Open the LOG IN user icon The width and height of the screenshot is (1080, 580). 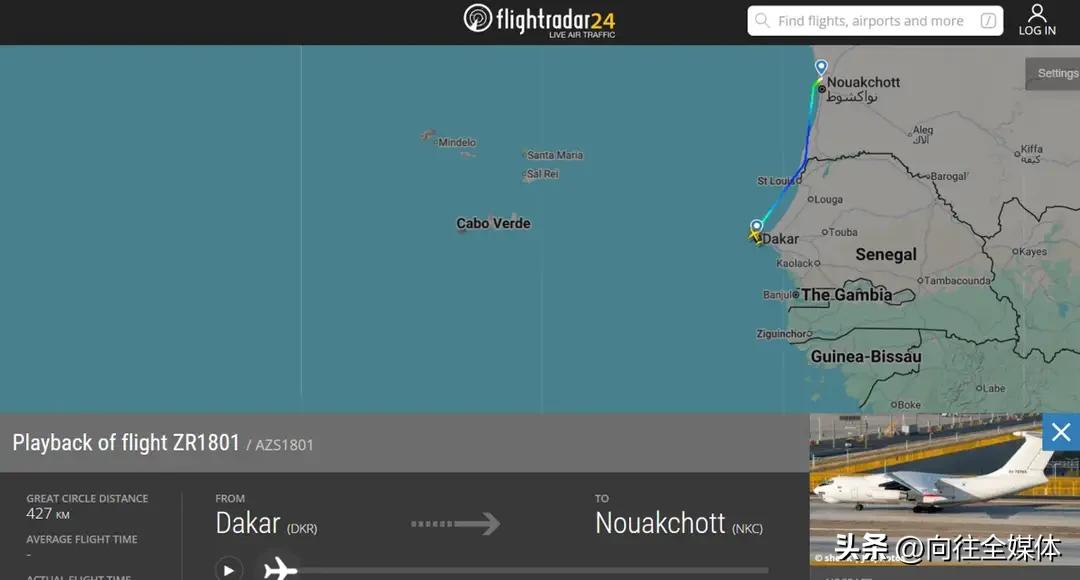[x=1037, y=20]
